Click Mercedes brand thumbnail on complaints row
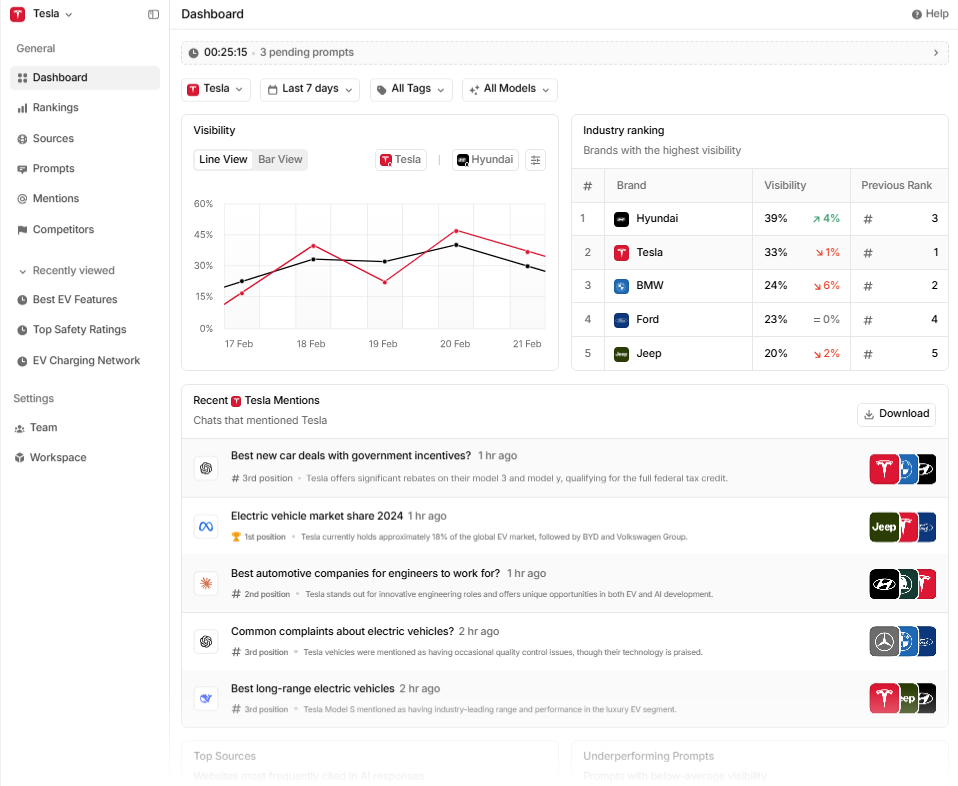 (883, 642)
